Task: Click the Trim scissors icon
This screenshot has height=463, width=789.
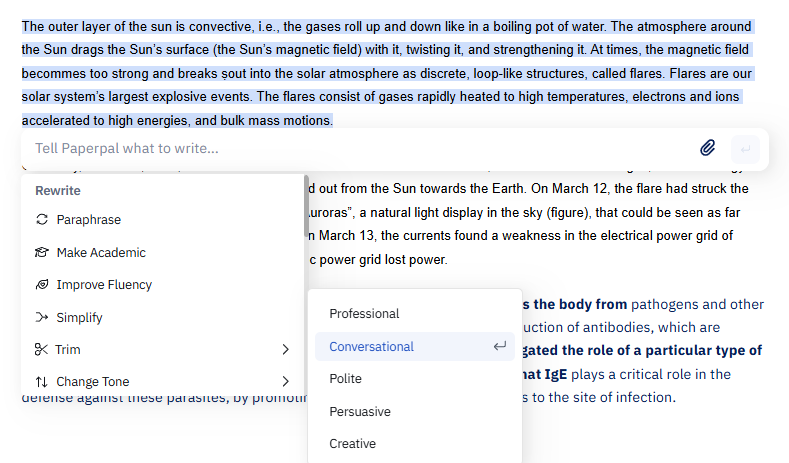Action: 41,349
